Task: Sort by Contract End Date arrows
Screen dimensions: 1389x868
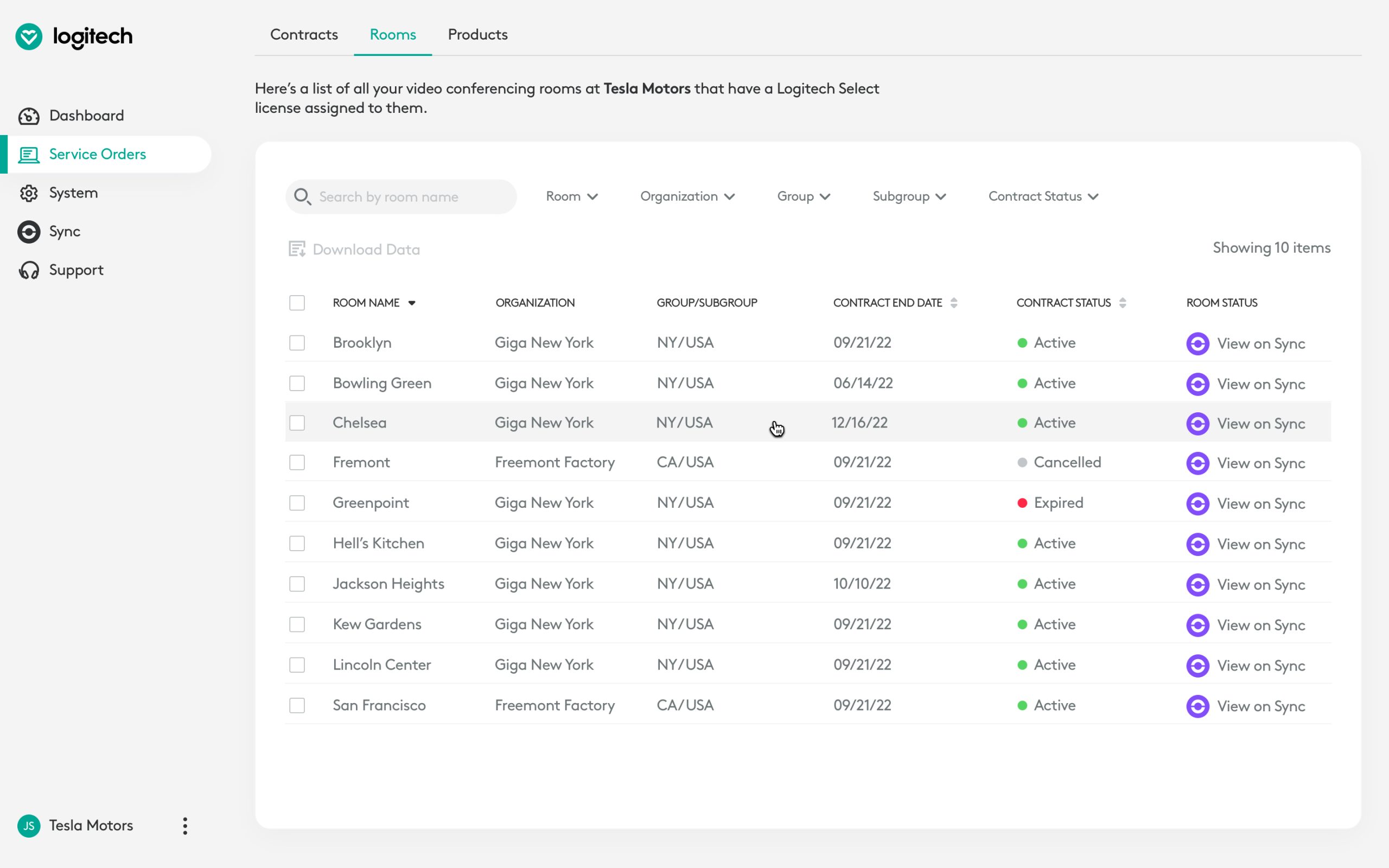Action: 954,303
